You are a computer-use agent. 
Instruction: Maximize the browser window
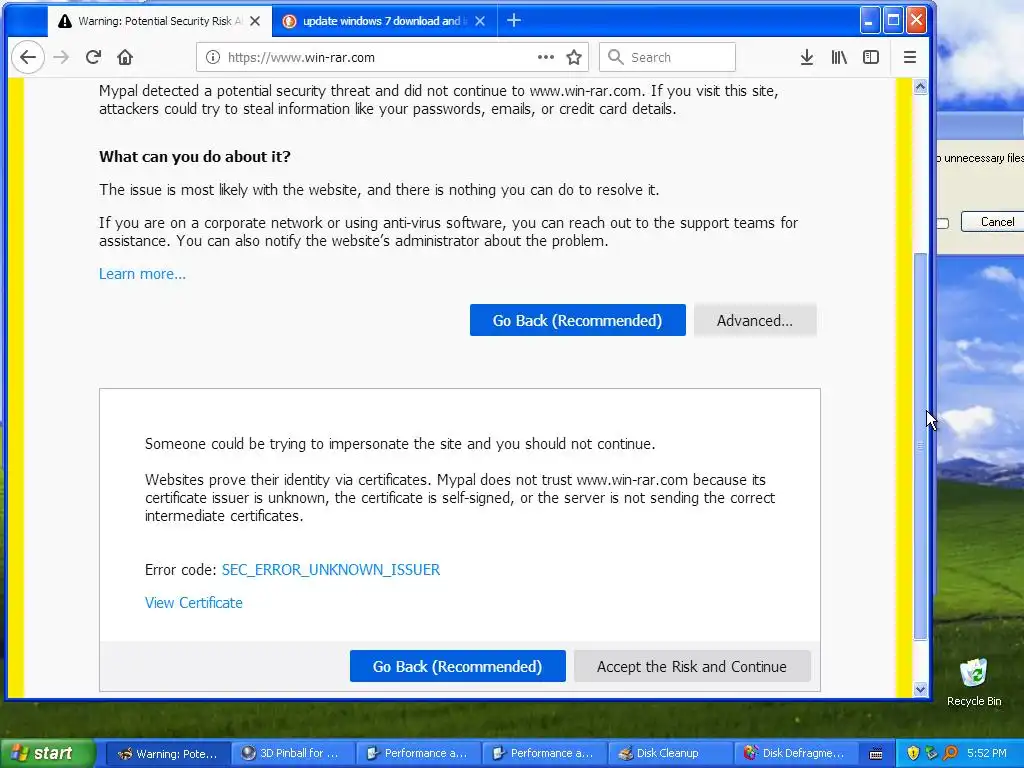pos(893,20)
